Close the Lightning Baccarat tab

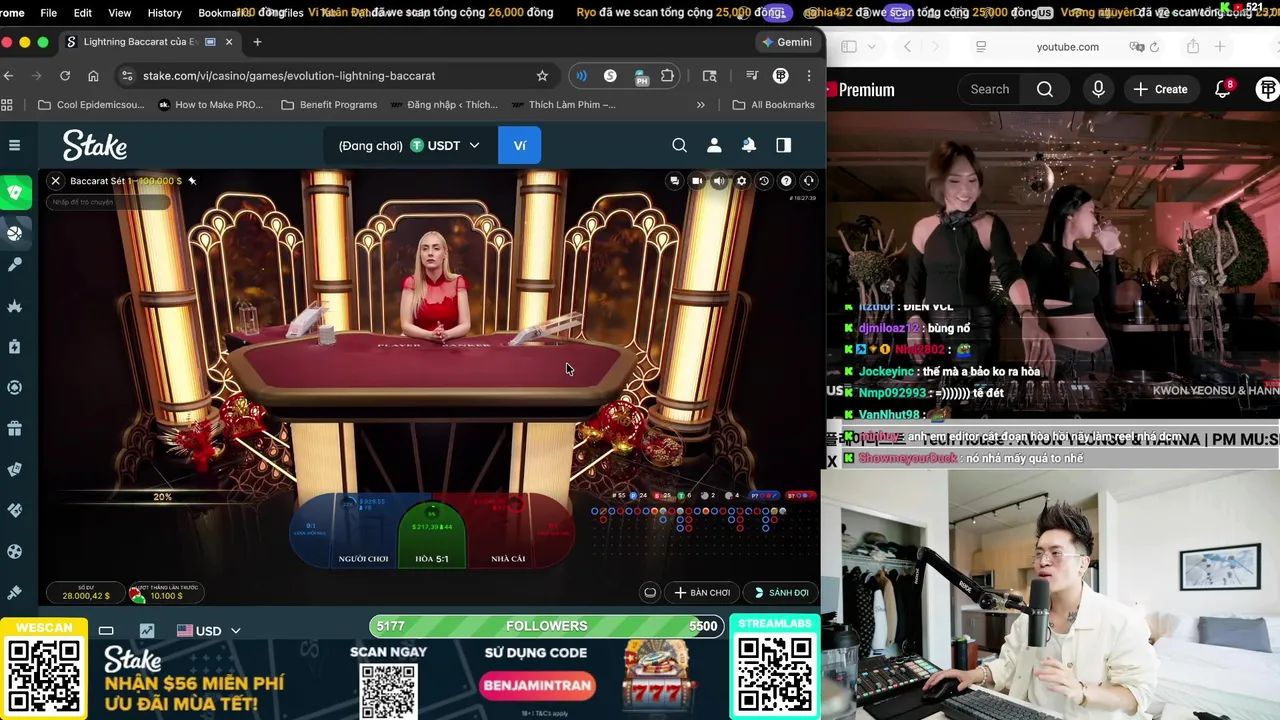[x=229, y=42]
